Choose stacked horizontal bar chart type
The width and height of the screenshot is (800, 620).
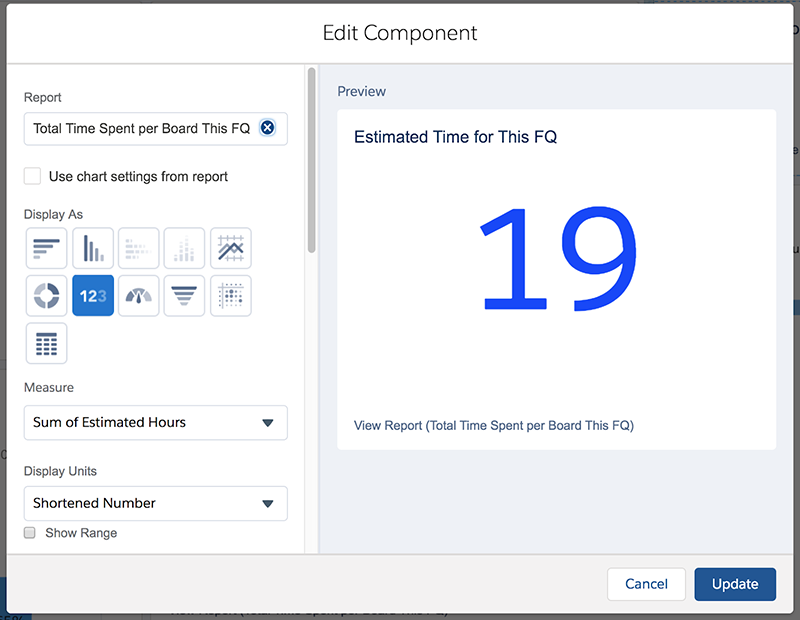(x=139, y=248)
